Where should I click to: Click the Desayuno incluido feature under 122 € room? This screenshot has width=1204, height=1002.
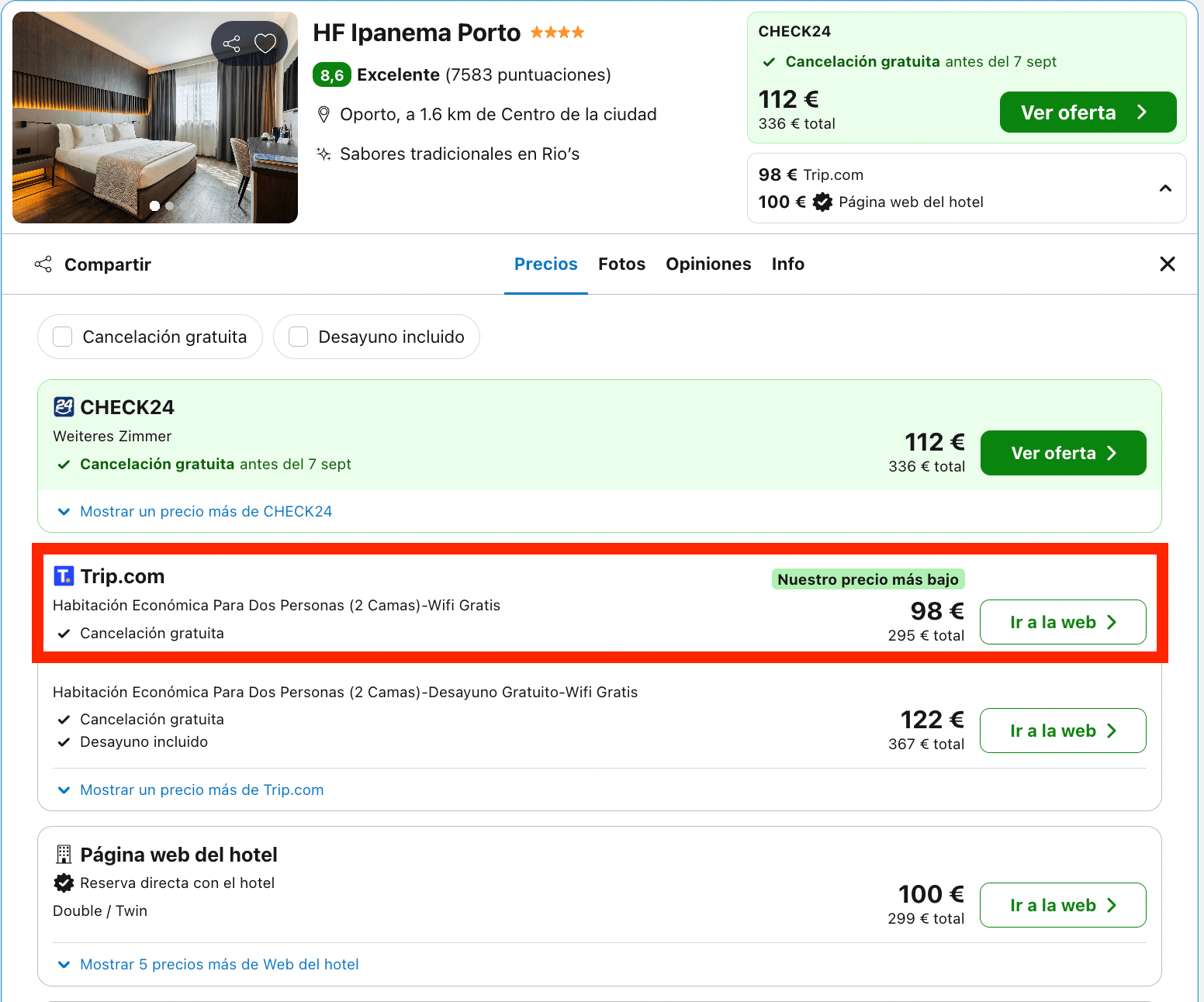point(144,741)
